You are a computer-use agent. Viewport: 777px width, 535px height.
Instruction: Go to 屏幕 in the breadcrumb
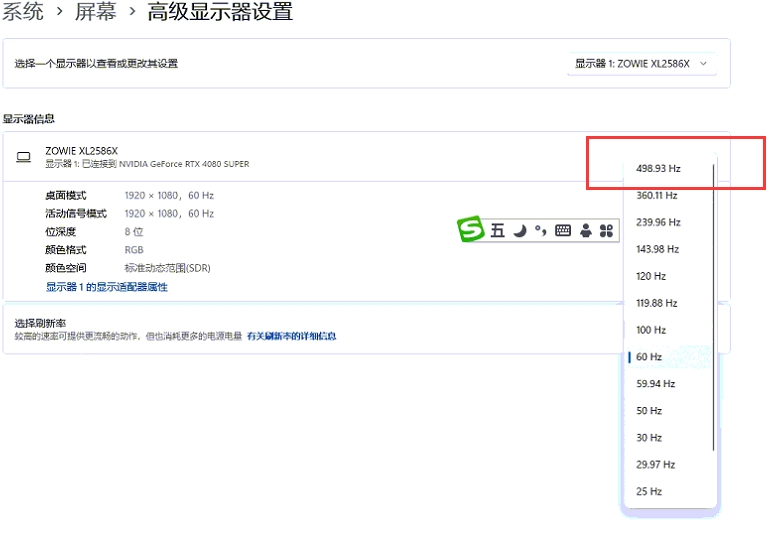(96, 11)
